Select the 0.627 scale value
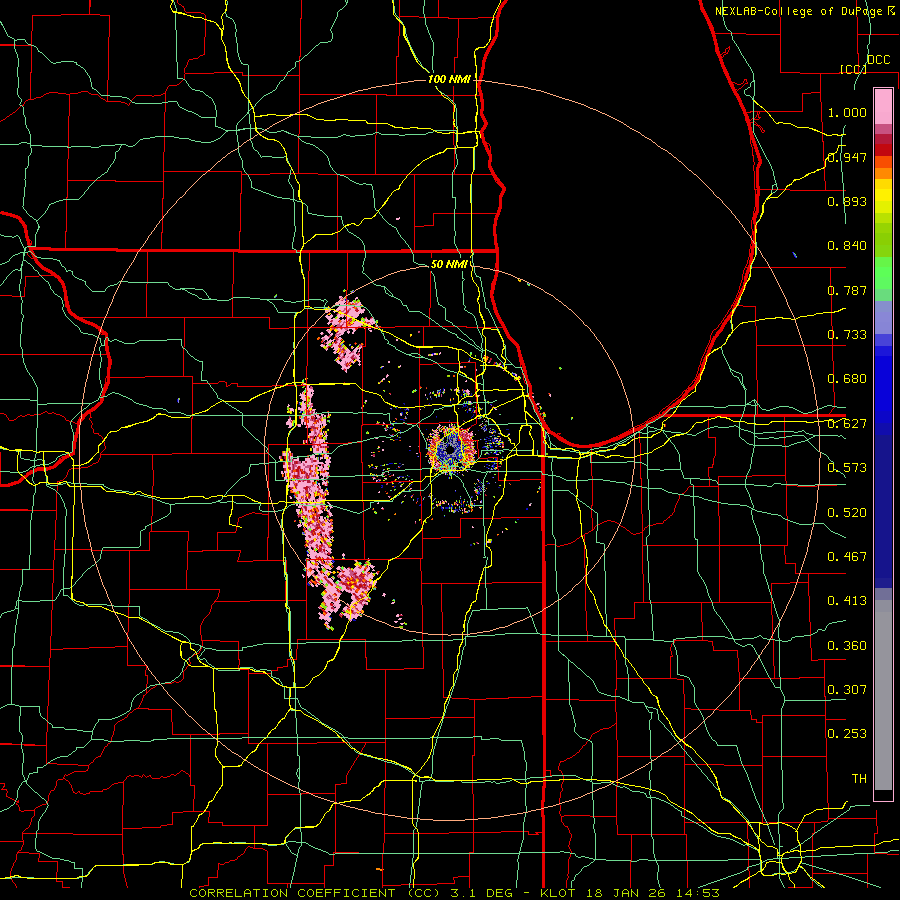Screen dimensions: 900x900 click(x=847, y=424)
